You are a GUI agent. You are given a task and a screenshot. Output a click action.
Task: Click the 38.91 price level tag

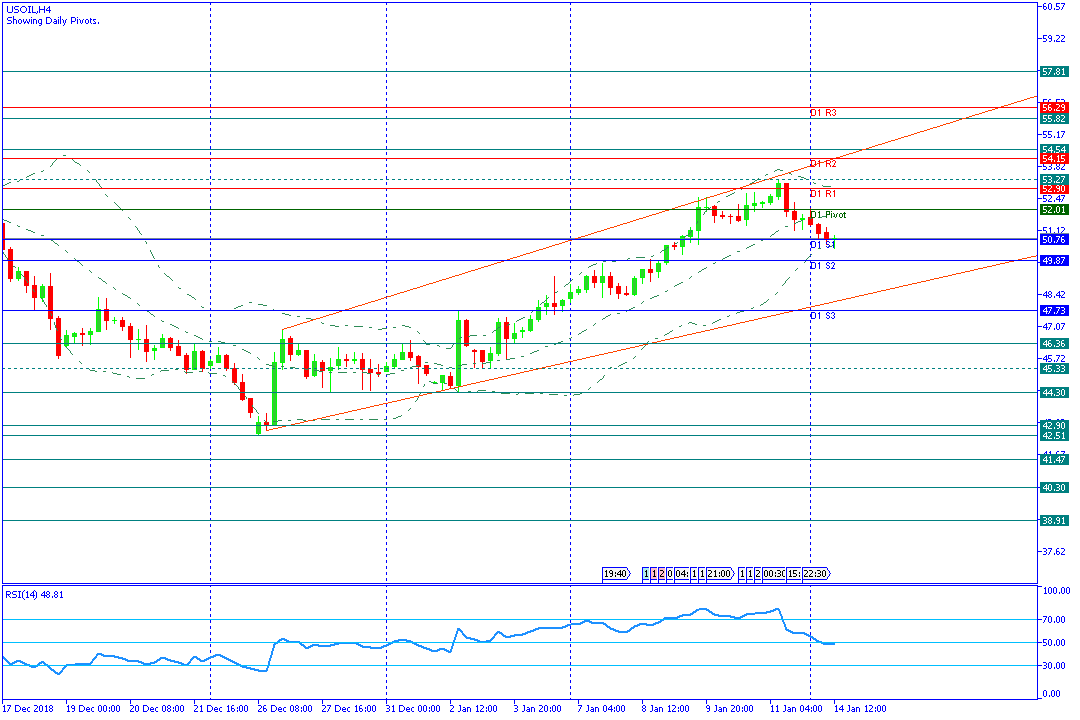pos(1054,521)
